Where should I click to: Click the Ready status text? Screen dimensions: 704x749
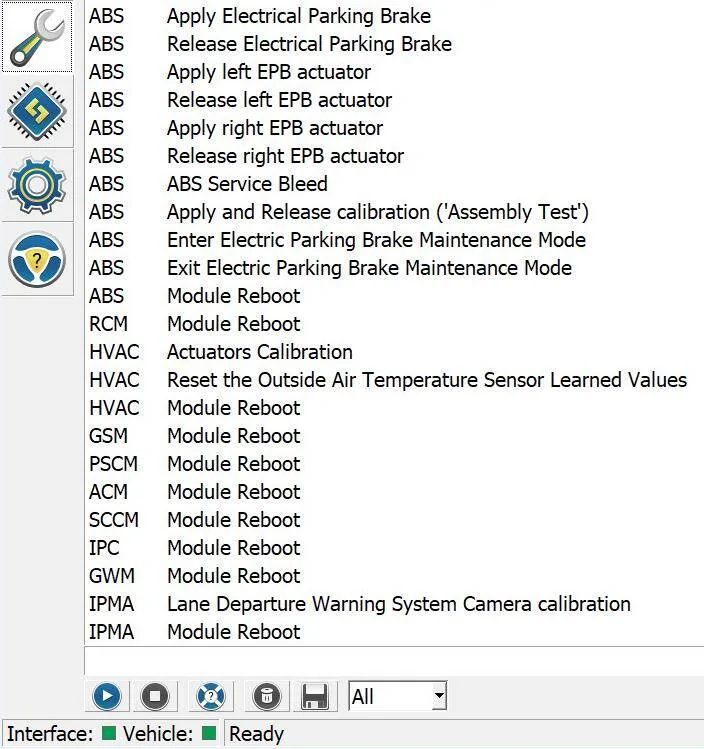(256, 734)
